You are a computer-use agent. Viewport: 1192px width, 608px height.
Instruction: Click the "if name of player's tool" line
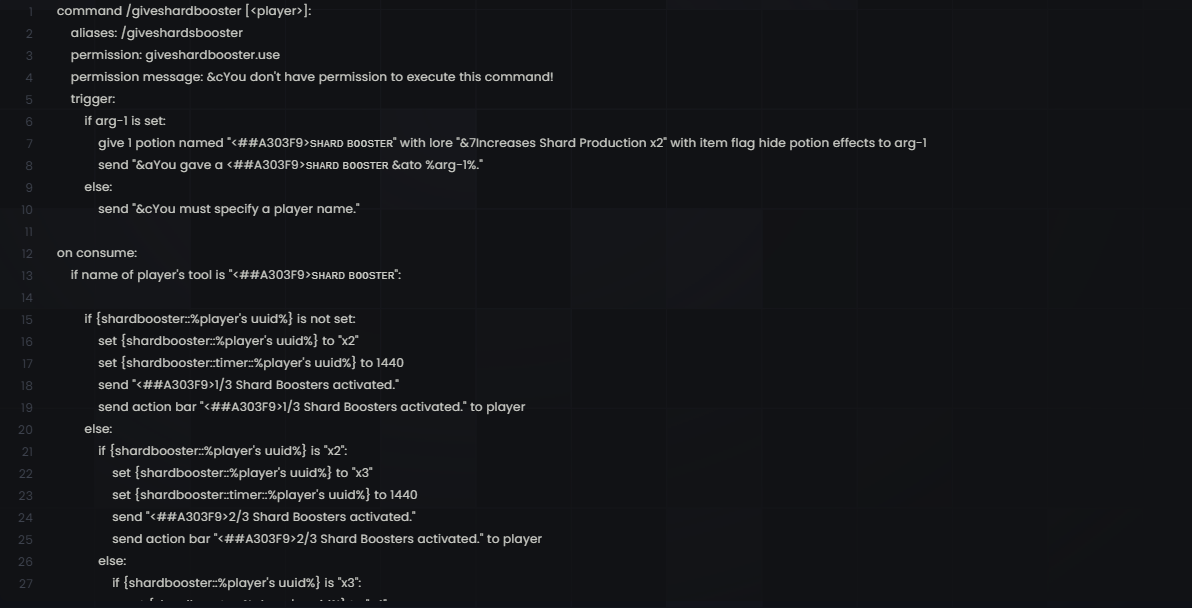point(235,275)
